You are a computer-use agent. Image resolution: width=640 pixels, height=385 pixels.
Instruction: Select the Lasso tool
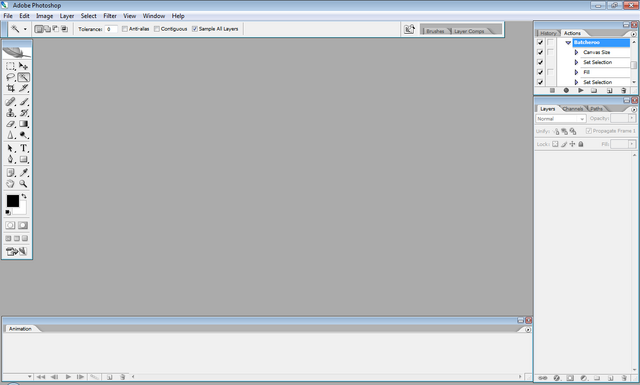click(10, 77)
